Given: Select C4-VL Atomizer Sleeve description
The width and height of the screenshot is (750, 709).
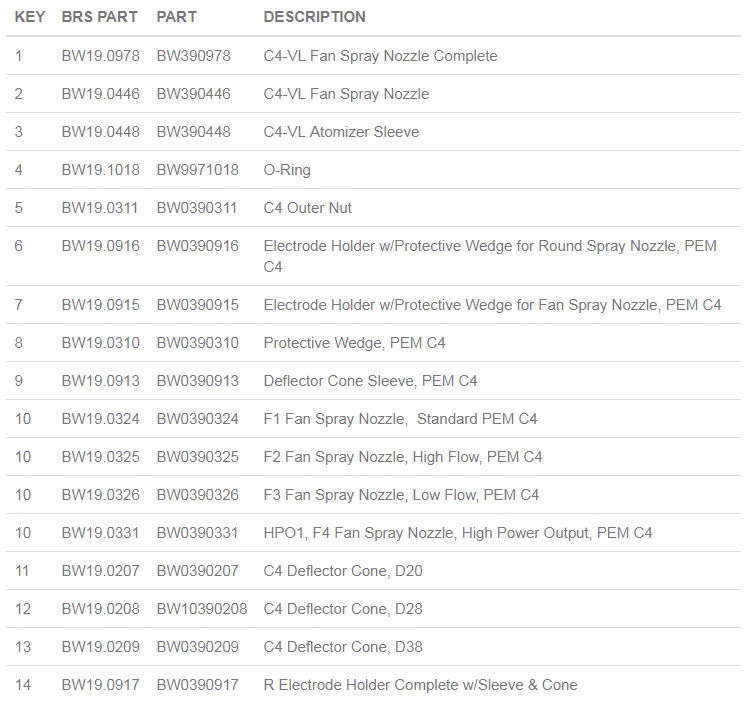Looking at the screenshot, I should 341,132.
